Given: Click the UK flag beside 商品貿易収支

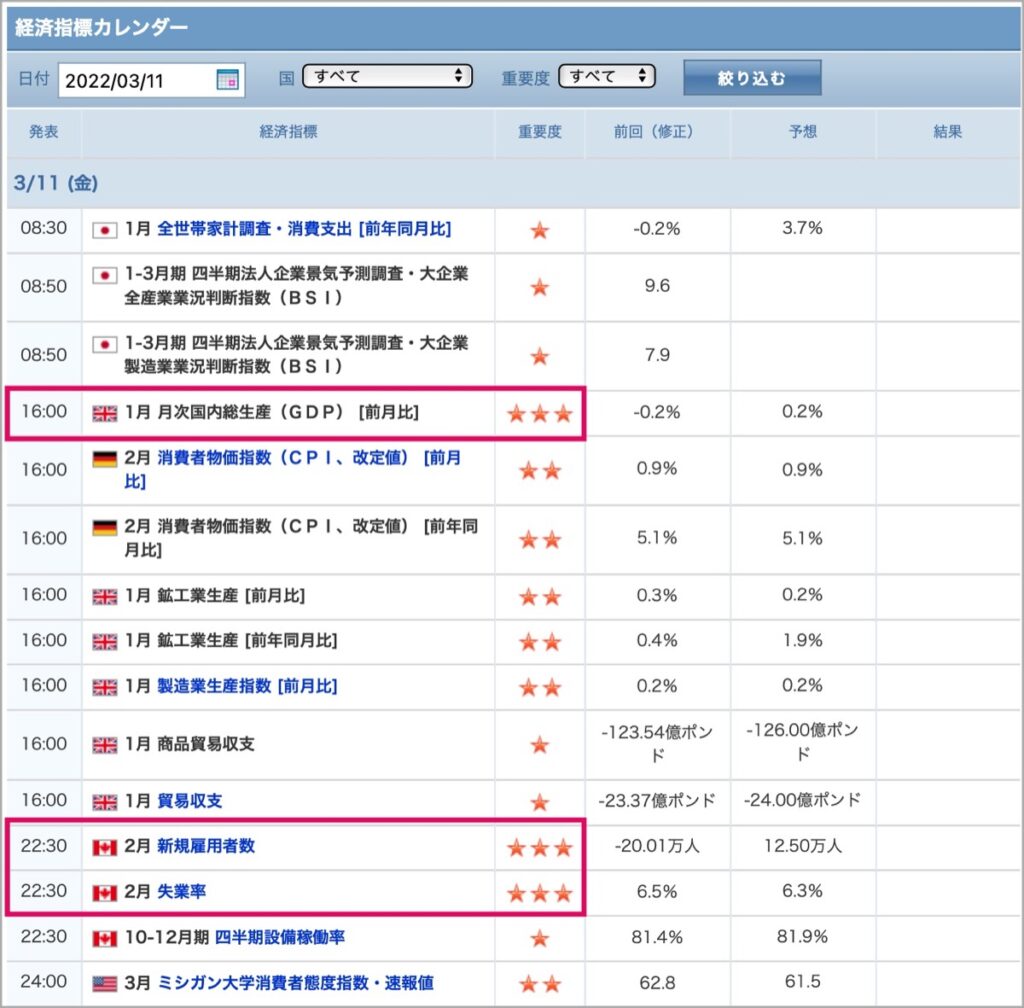Looking at the screenshot, I should (x=104, y=745).
